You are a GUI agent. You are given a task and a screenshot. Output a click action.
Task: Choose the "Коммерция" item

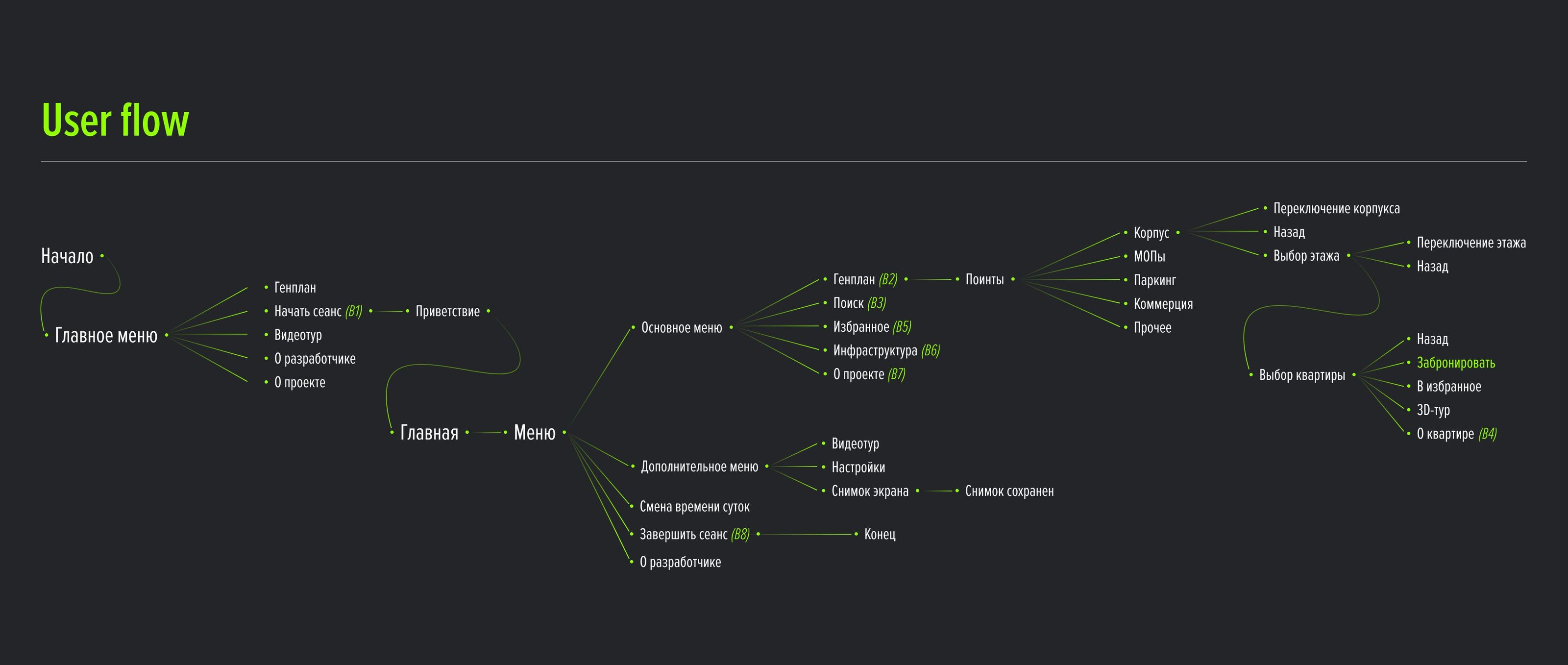(x=1163, y=304)
